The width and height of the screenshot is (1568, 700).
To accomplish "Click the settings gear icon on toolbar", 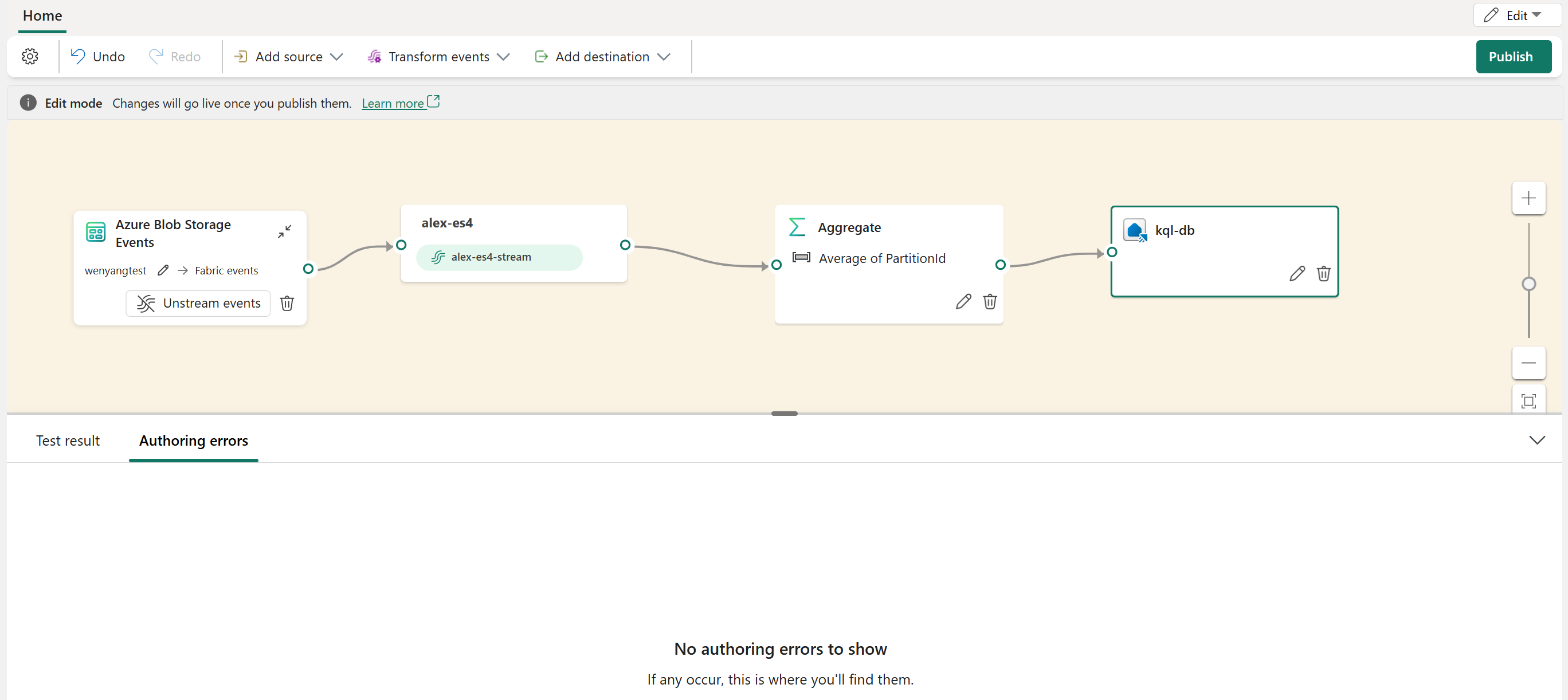I will (30, 56).
